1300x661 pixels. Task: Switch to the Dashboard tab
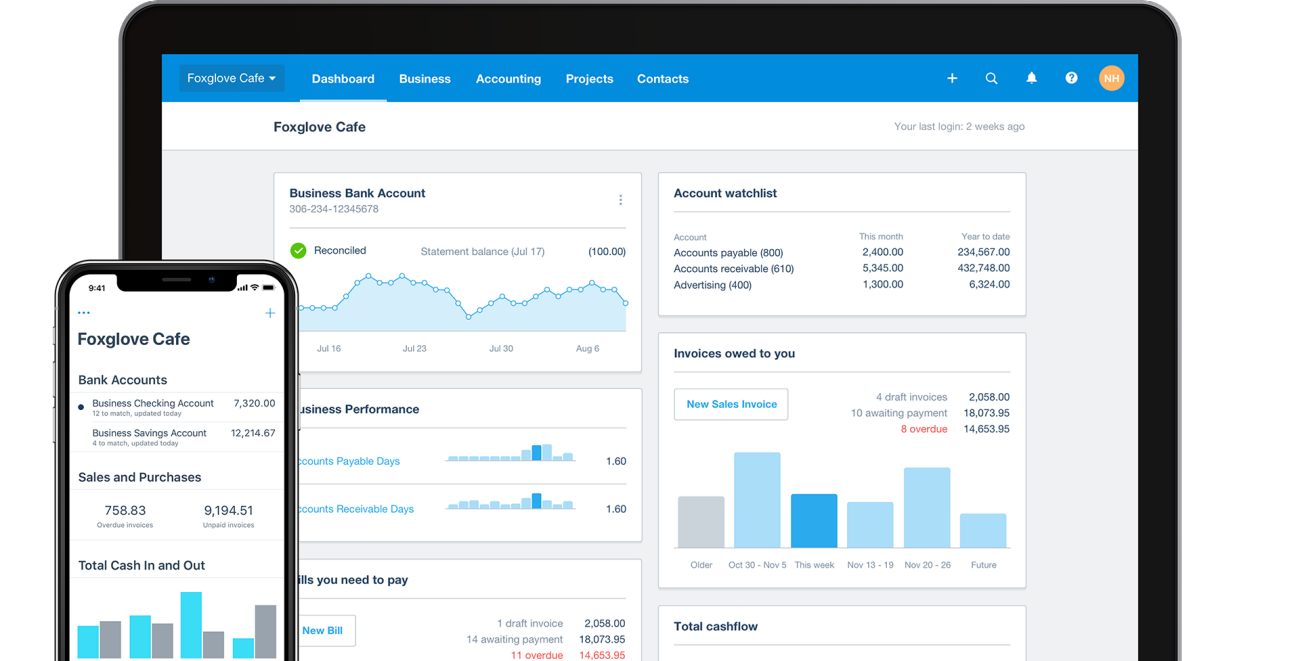point(343,79)
